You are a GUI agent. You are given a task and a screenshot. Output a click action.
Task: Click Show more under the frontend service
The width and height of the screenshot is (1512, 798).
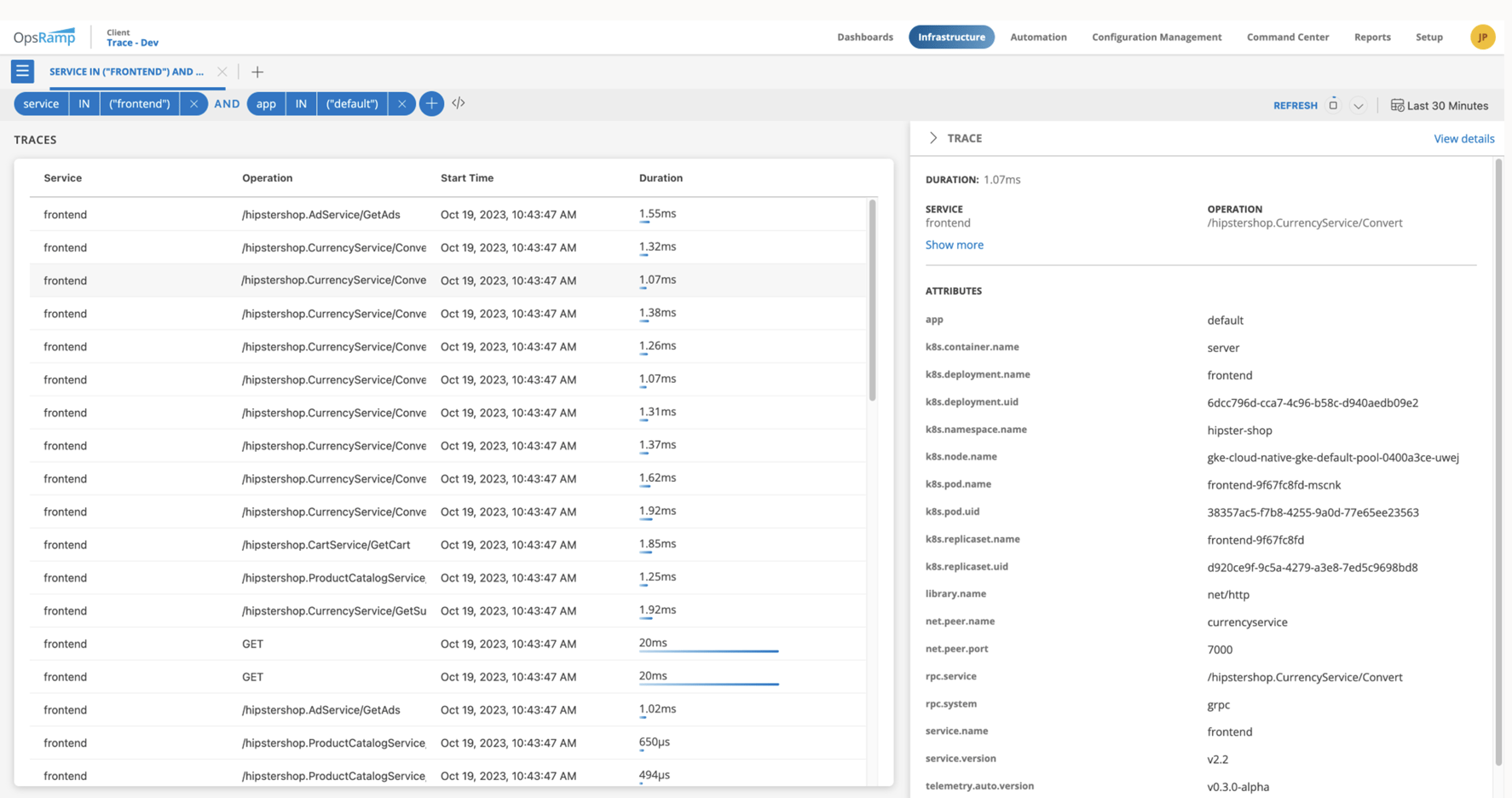pos(954,245)
